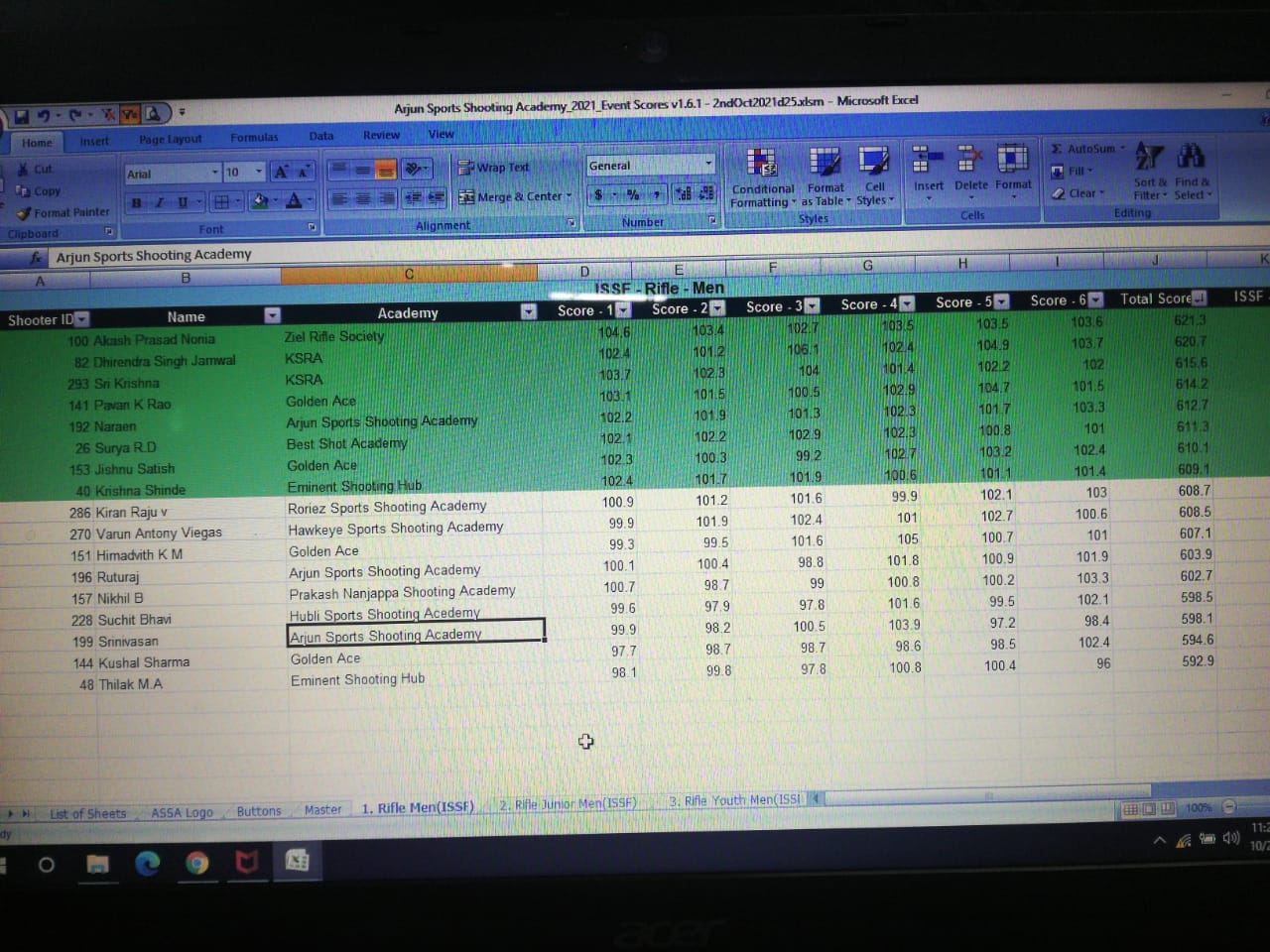Image resolution: width=1270 pixels, height=952 pixels.
Task: Apply Percent Style to cells
Action: (x=633, y=195)
